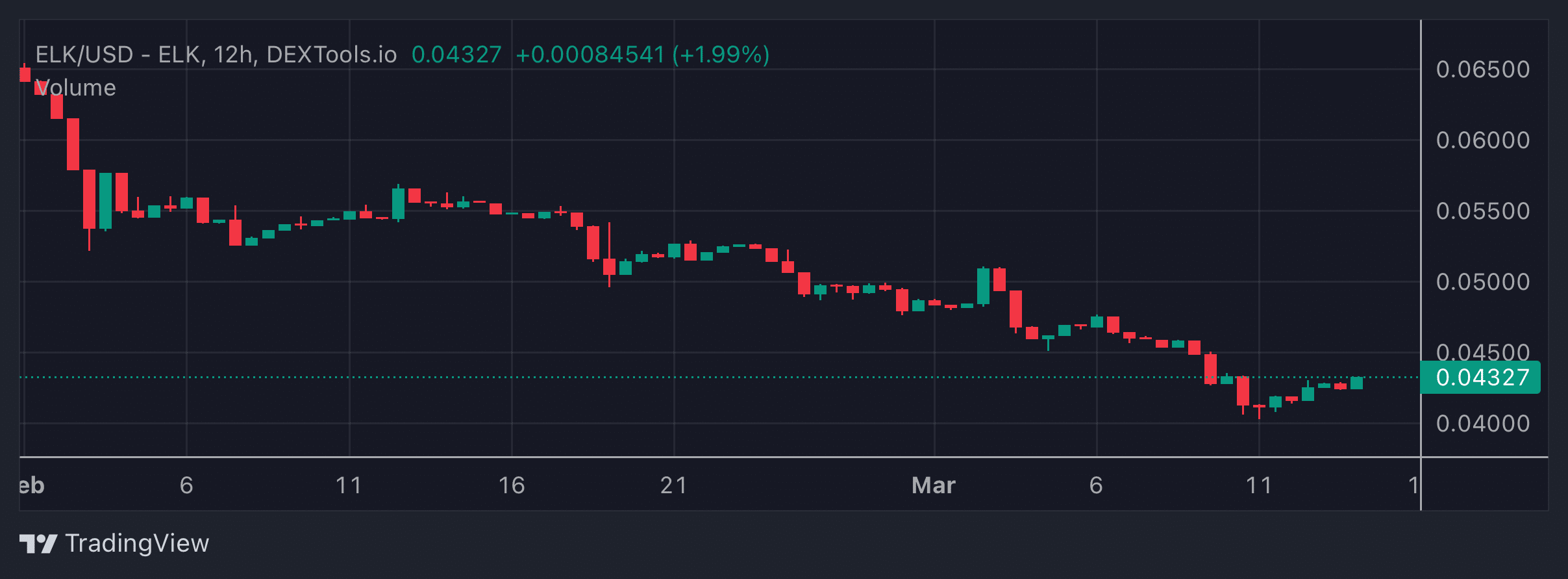Click the current price label 0.04327 on axis

pos(1480,378)
